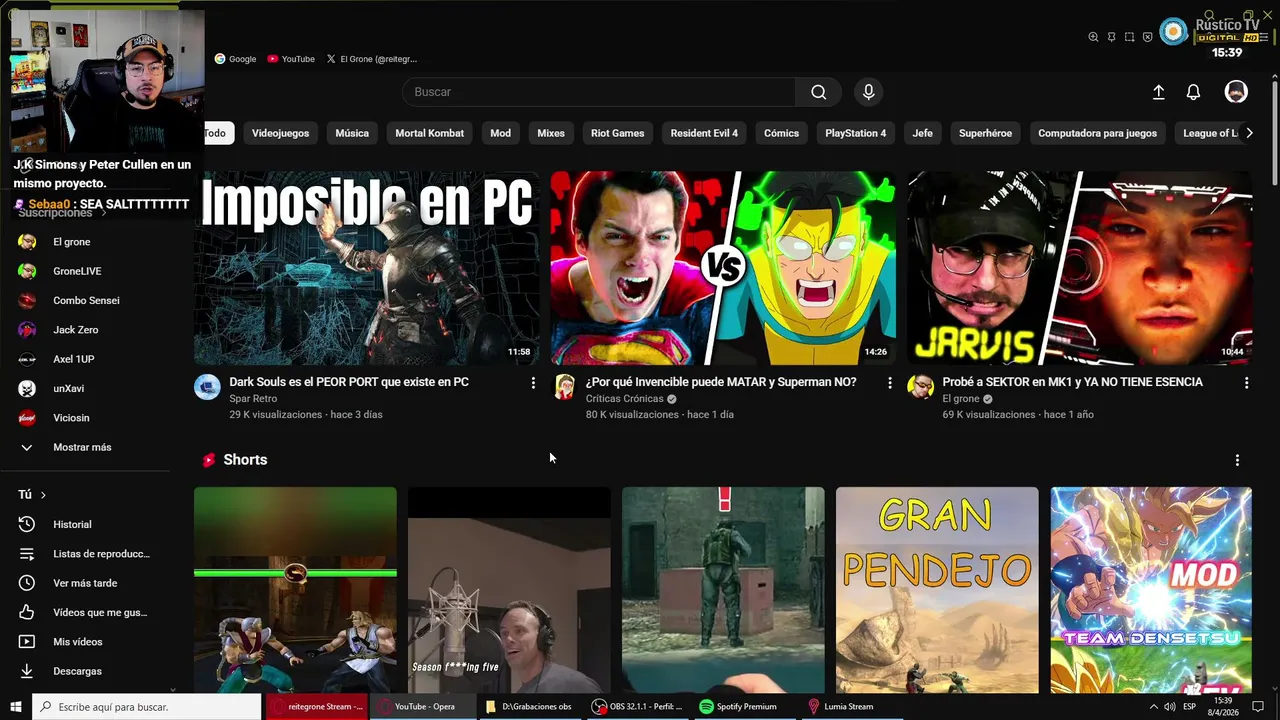Click browser pin icon in address bar
This screenshot has height=720, width=1280.
pos(1111,37)
